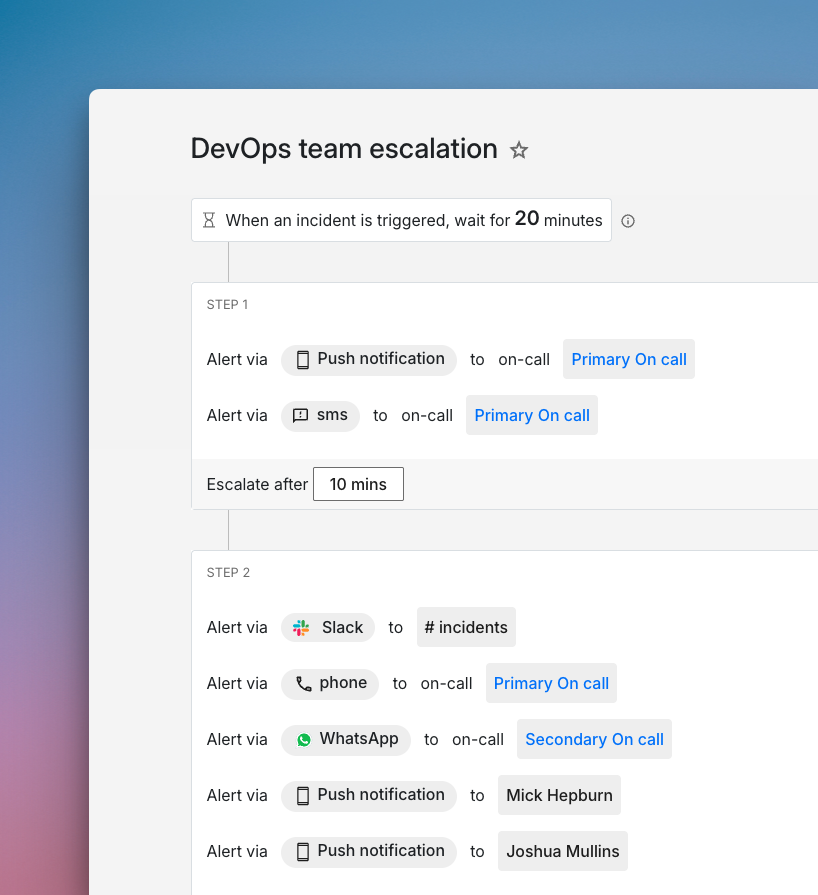The width and height of the screenshot is (818, 895).
Task: Click the wait rule box for triggered incidents
Action: tap(401, 220)
